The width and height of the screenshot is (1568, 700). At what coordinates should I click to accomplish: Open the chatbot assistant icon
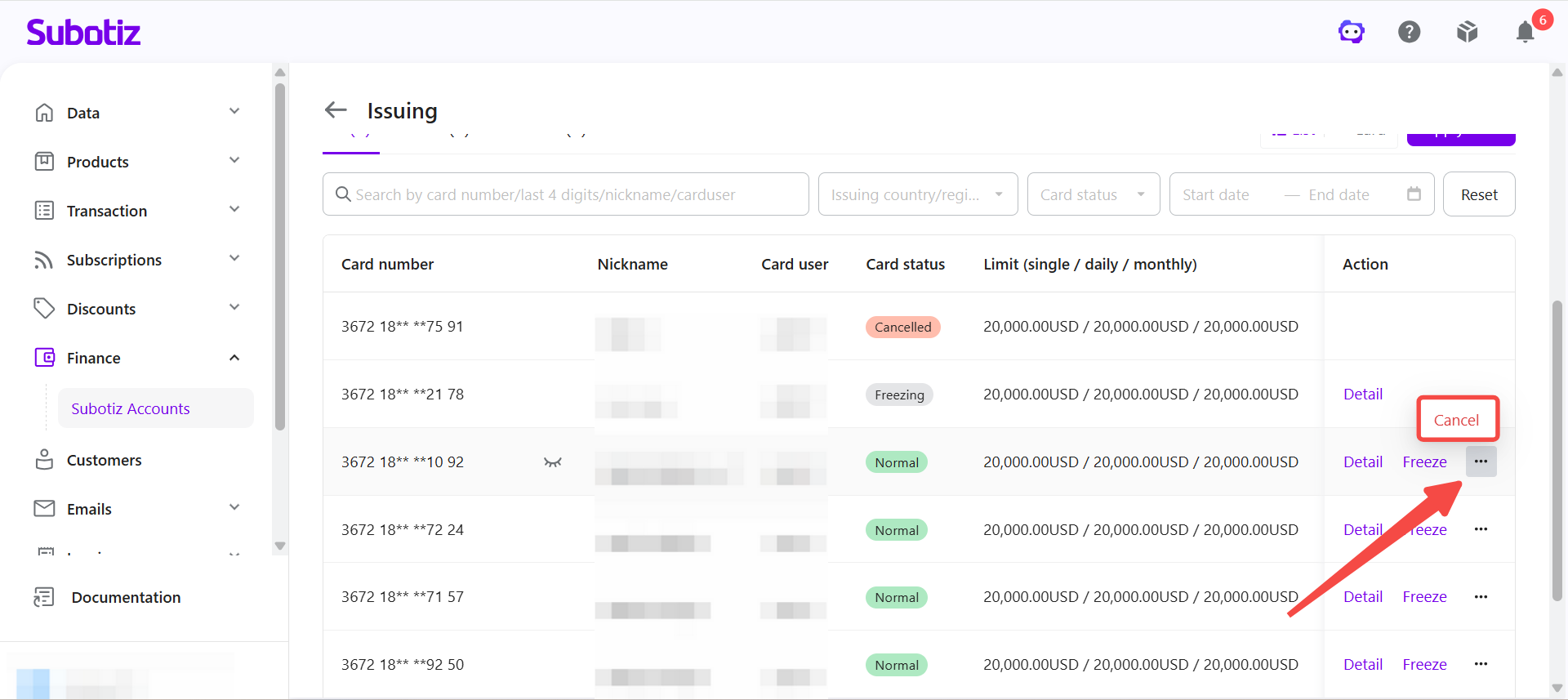pos(1352,32)
